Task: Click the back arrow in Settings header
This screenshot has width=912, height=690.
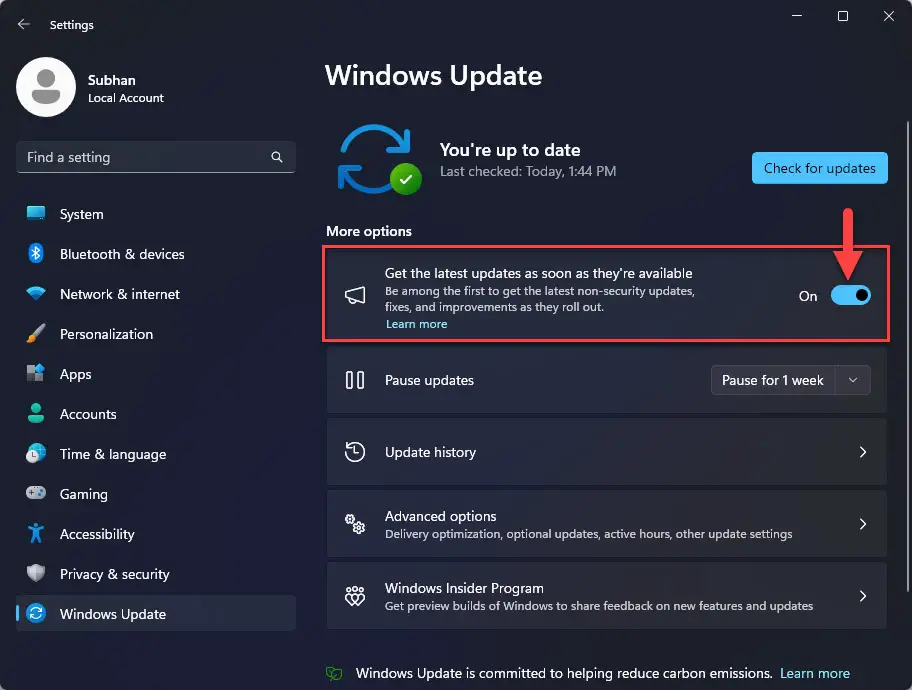Action: 23,24
